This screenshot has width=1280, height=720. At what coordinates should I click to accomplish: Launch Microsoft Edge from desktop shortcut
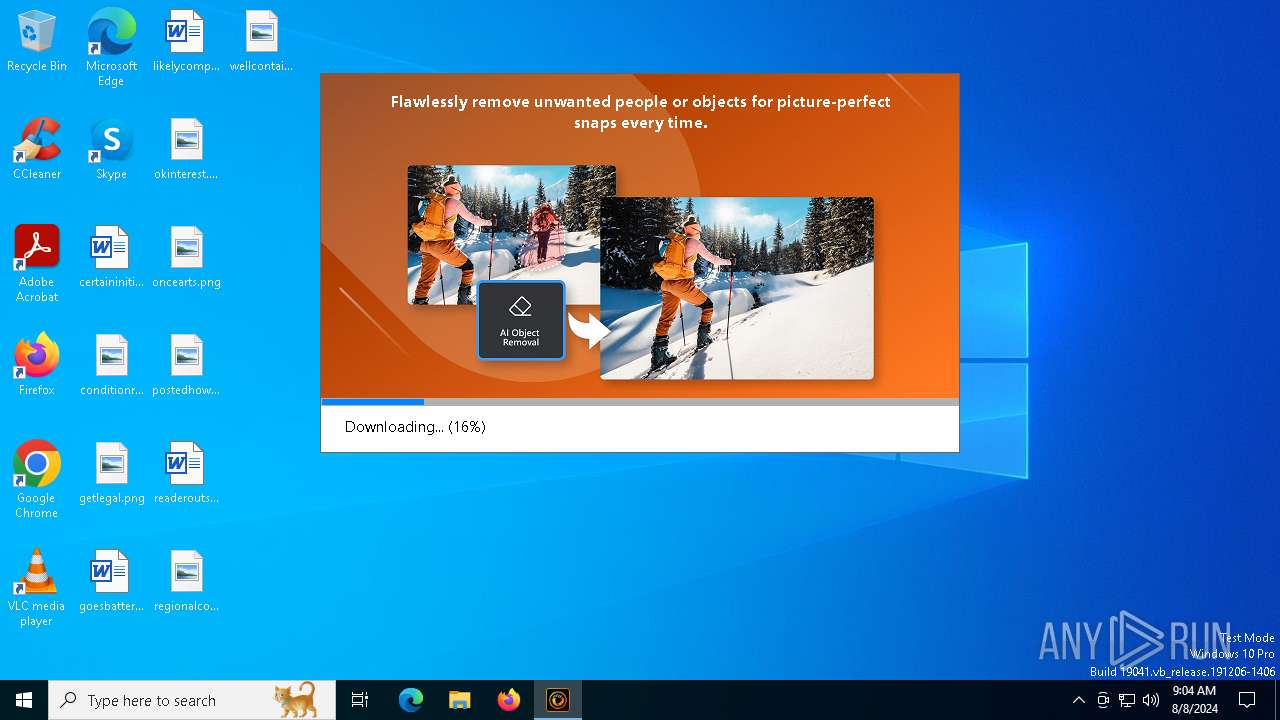click(x=111, y=48)
